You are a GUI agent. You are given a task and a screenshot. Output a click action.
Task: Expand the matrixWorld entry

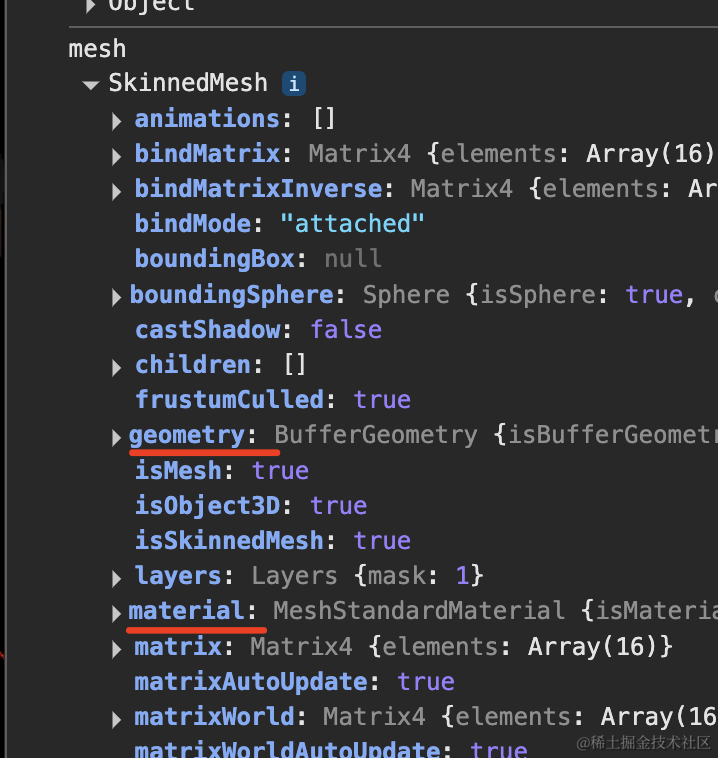tap(116, 719)
